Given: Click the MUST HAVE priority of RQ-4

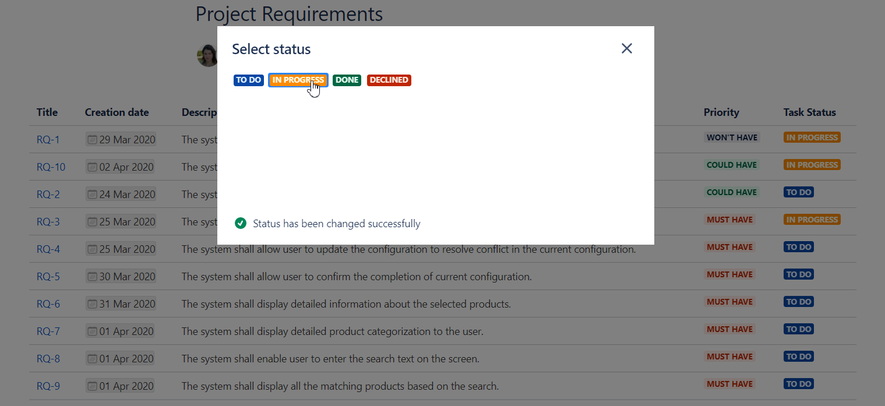Looking at the screenshot, I should [x=730, y=247].
